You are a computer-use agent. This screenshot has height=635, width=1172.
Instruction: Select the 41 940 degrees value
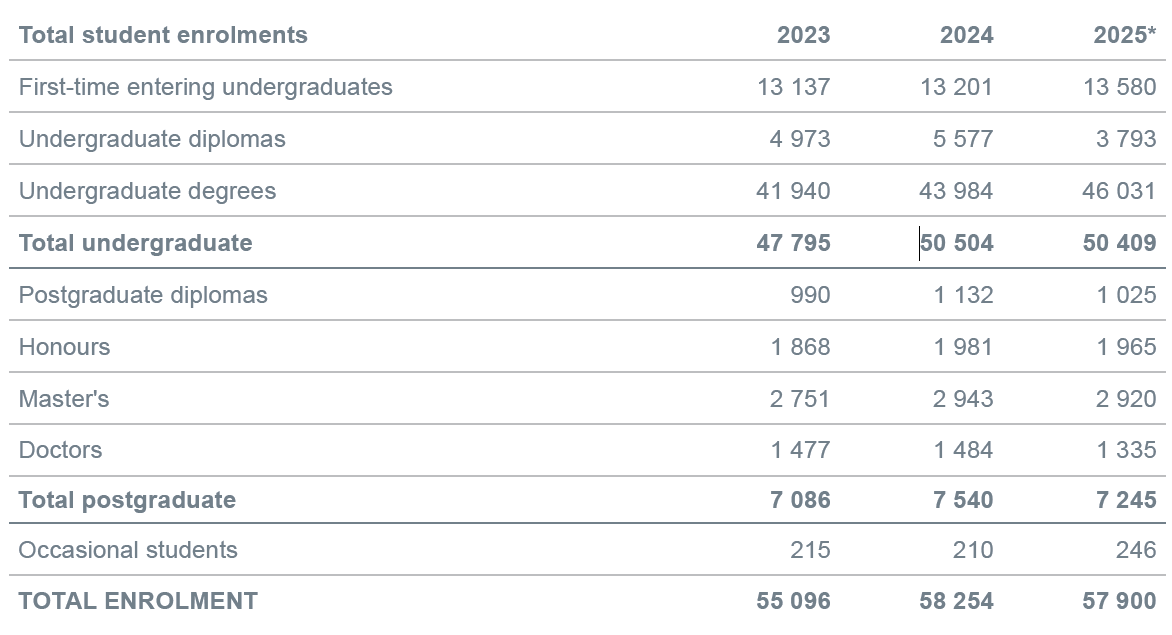793,191
